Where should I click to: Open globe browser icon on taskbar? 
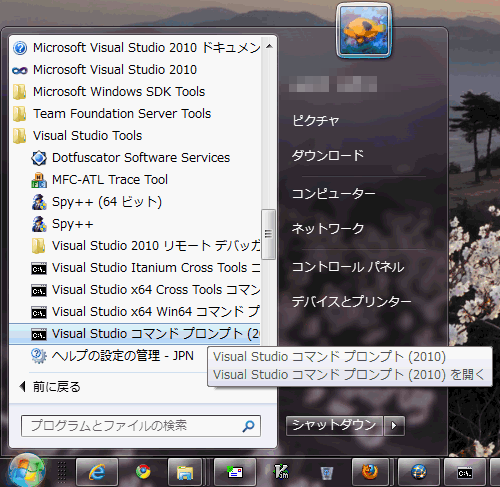point(419,472)
